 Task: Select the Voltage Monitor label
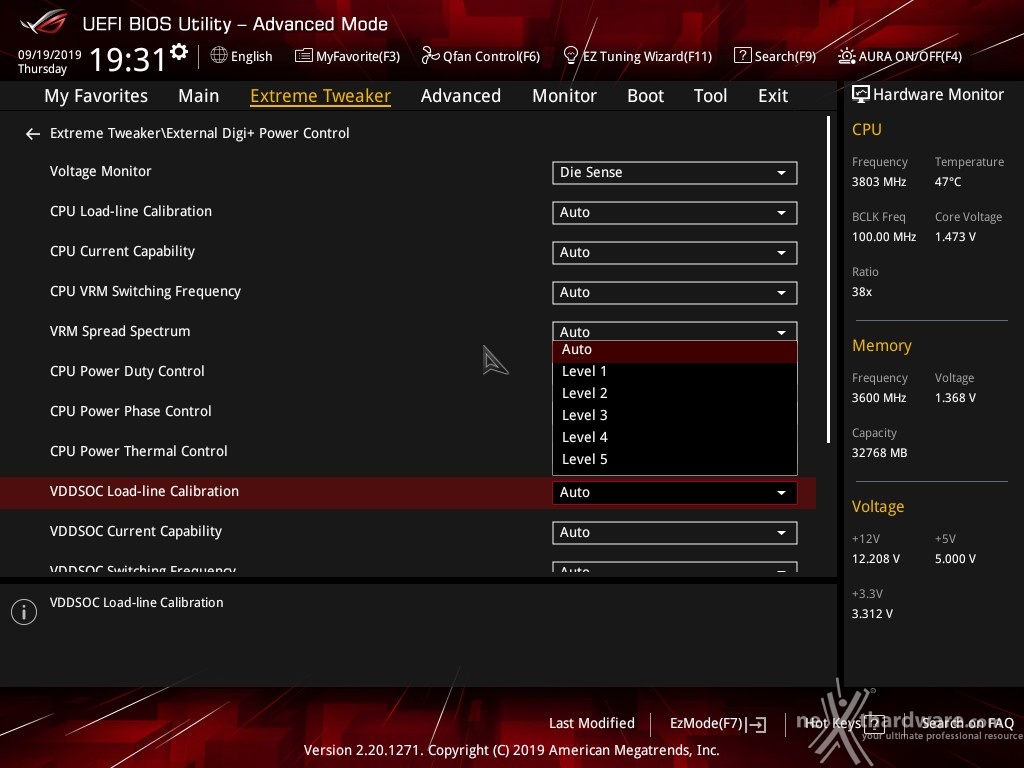pyautogui.click(x=101, y=172)
